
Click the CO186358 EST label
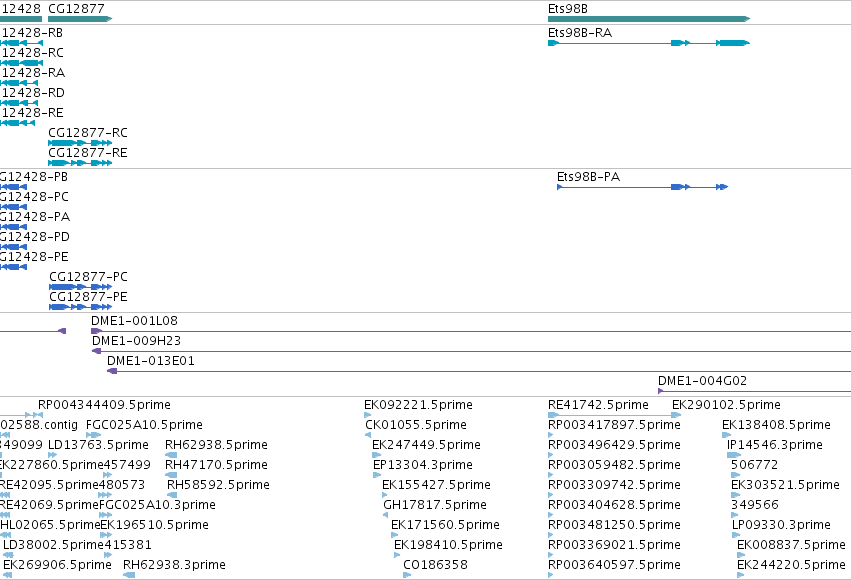pos(435,565)
